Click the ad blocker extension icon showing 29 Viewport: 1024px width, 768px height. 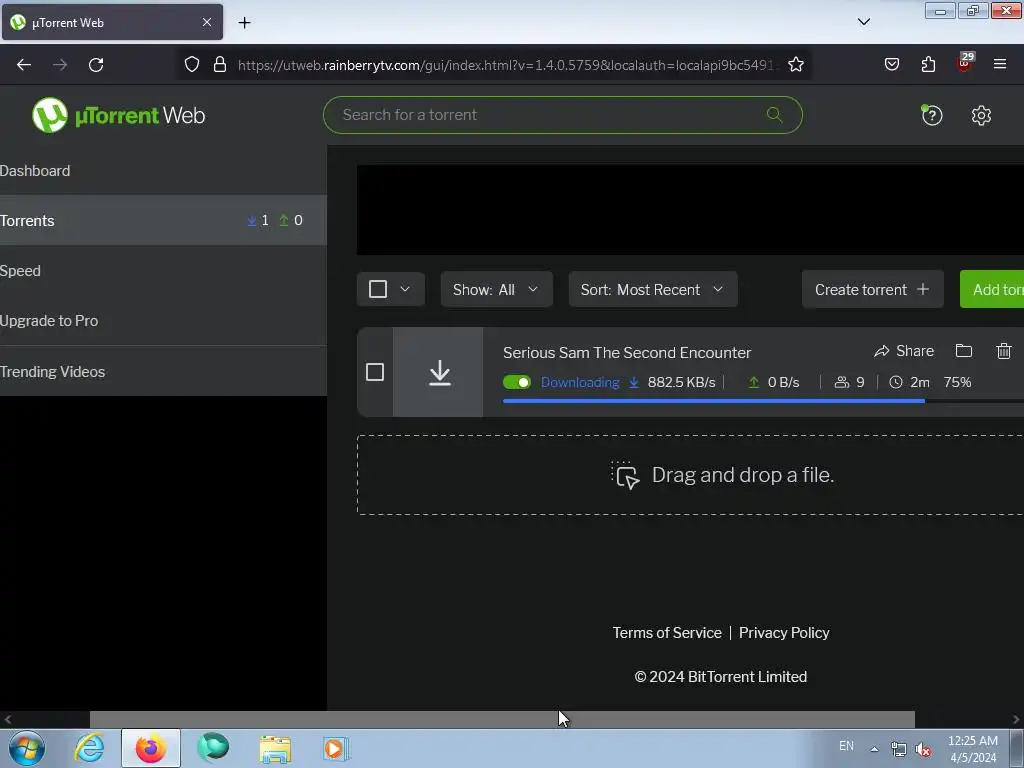tap(965, 62)
